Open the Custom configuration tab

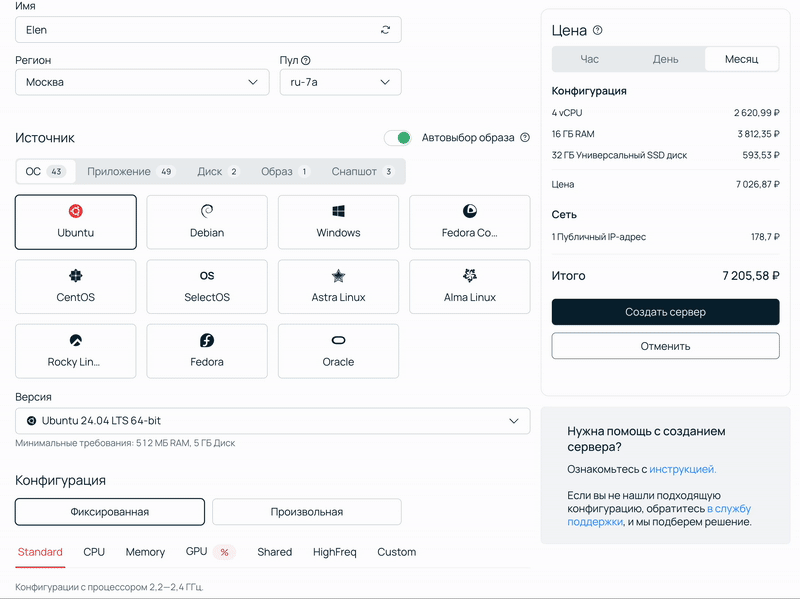396,552
